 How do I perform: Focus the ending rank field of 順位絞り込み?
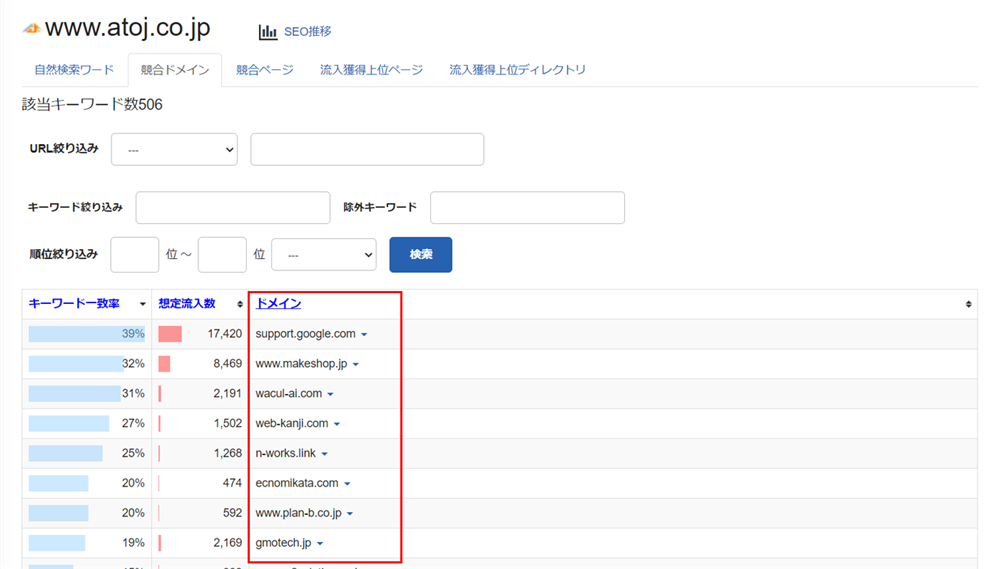point(222,255)
